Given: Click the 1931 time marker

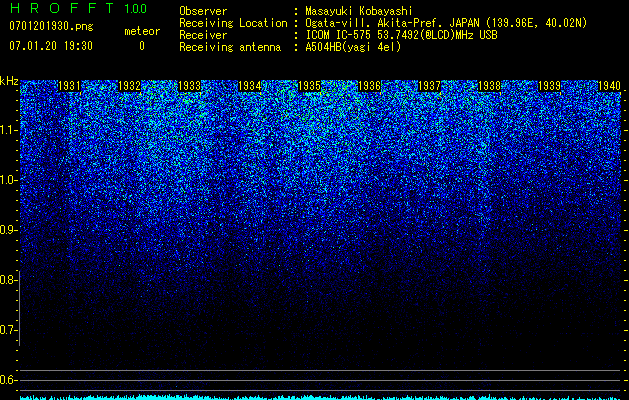Looking at the screenshot, I should tap(69, 86).
